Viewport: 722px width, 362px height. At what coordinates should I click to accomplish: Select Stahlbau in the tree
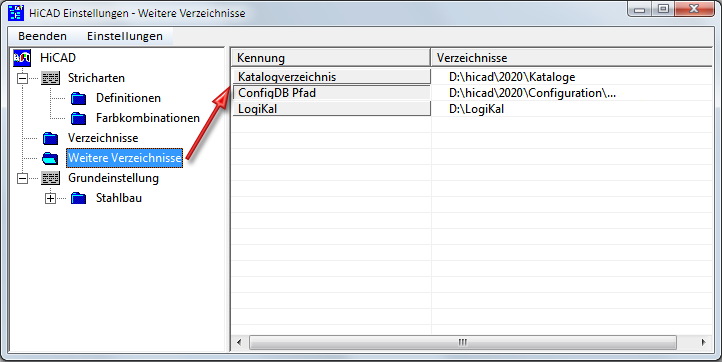(119, 198)
